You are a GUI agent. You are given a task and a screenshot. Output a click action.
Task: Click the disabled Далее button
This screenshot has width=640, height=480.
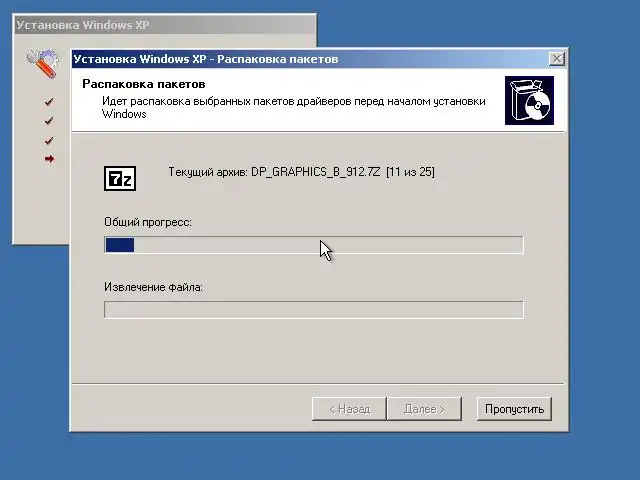[x=424, y=409]
